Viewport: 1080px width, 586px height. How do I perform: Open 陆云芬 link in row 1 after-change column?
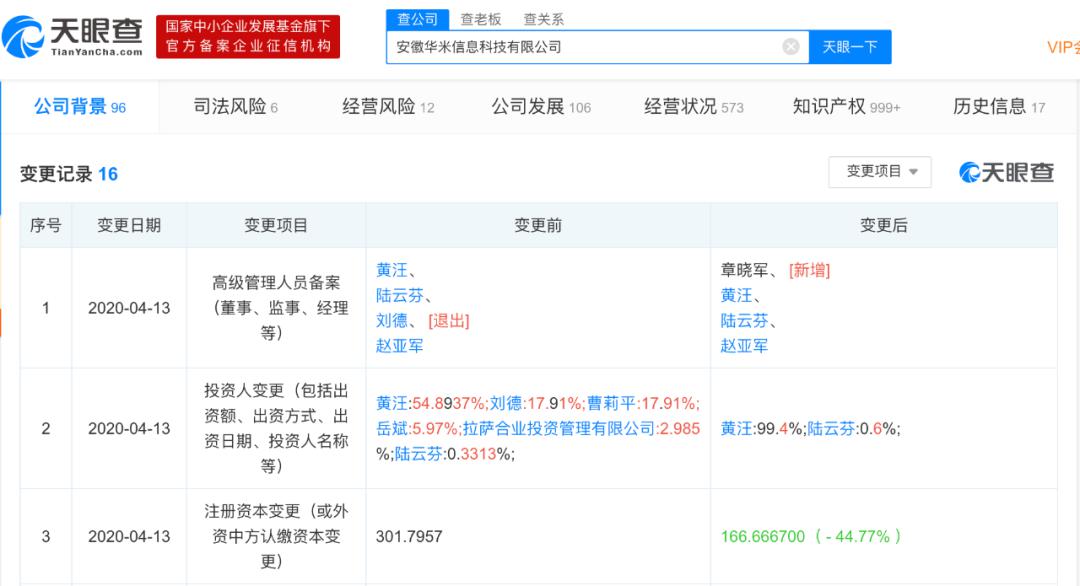pyautogui.click(x=745, y=320)
